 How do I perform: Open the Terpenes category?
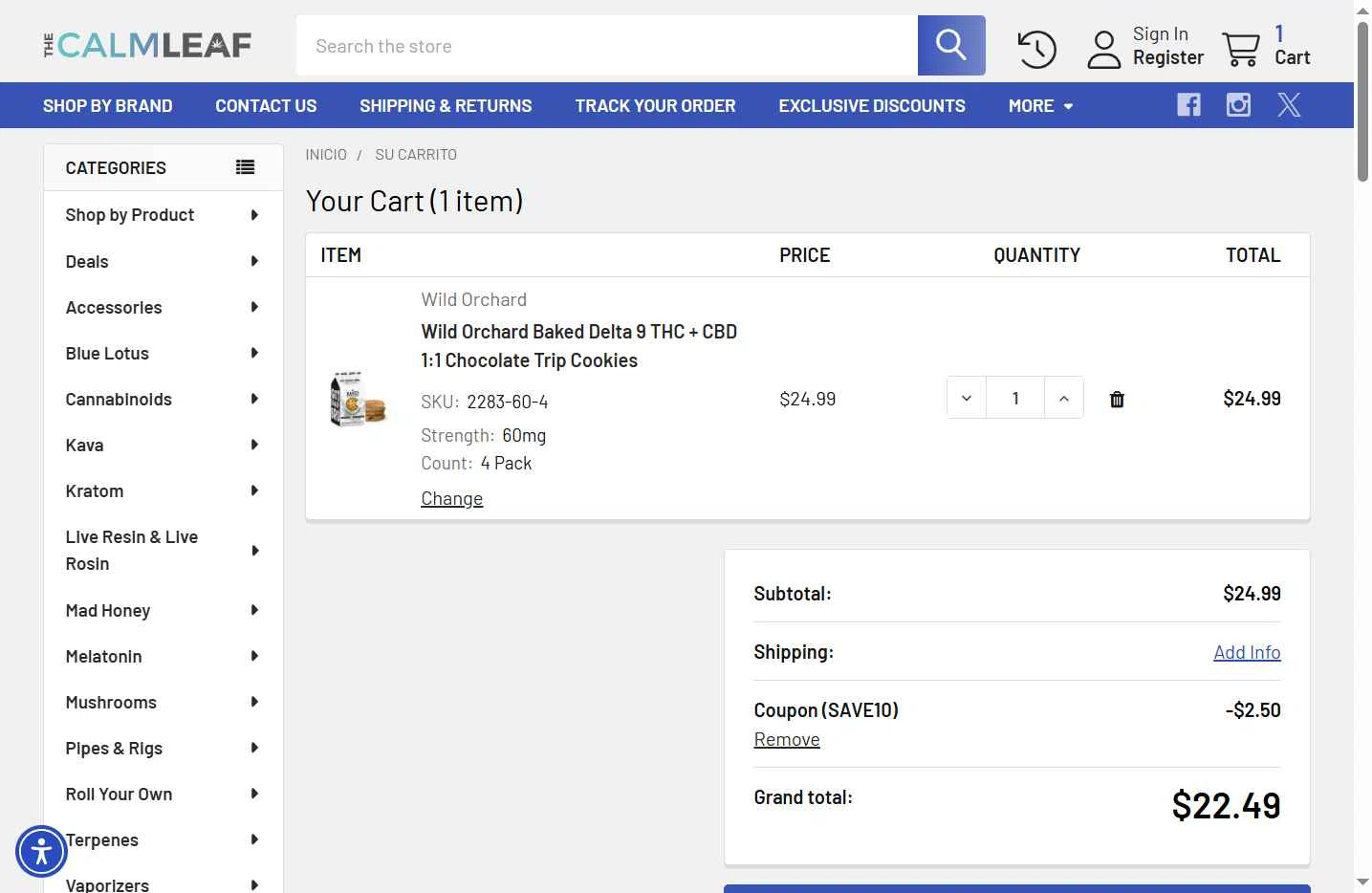tap(102, 839)
